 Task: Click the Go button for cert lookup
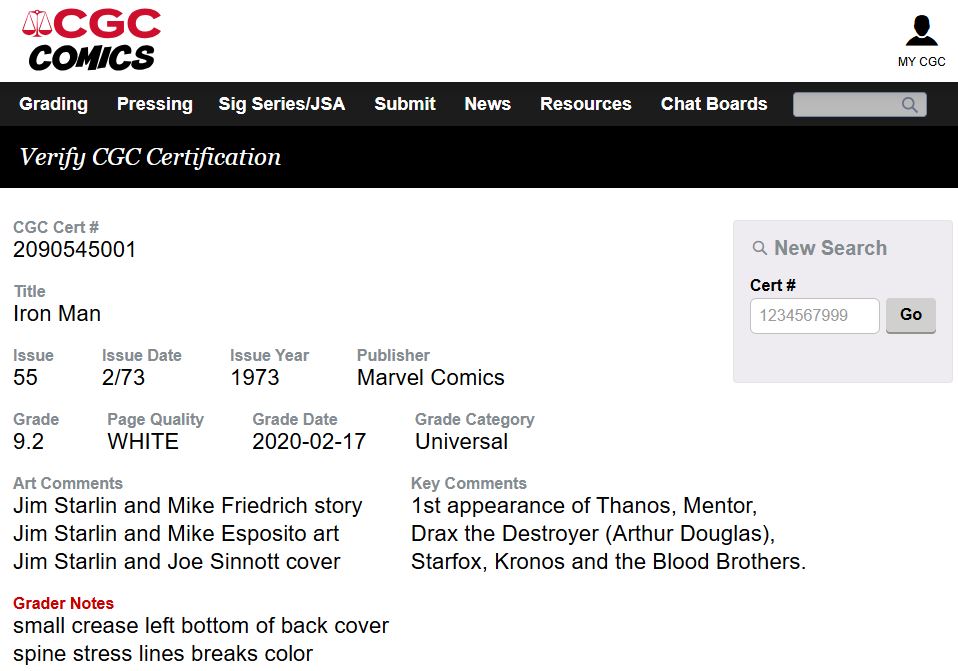pyautogui.click(x=910, y=315)
